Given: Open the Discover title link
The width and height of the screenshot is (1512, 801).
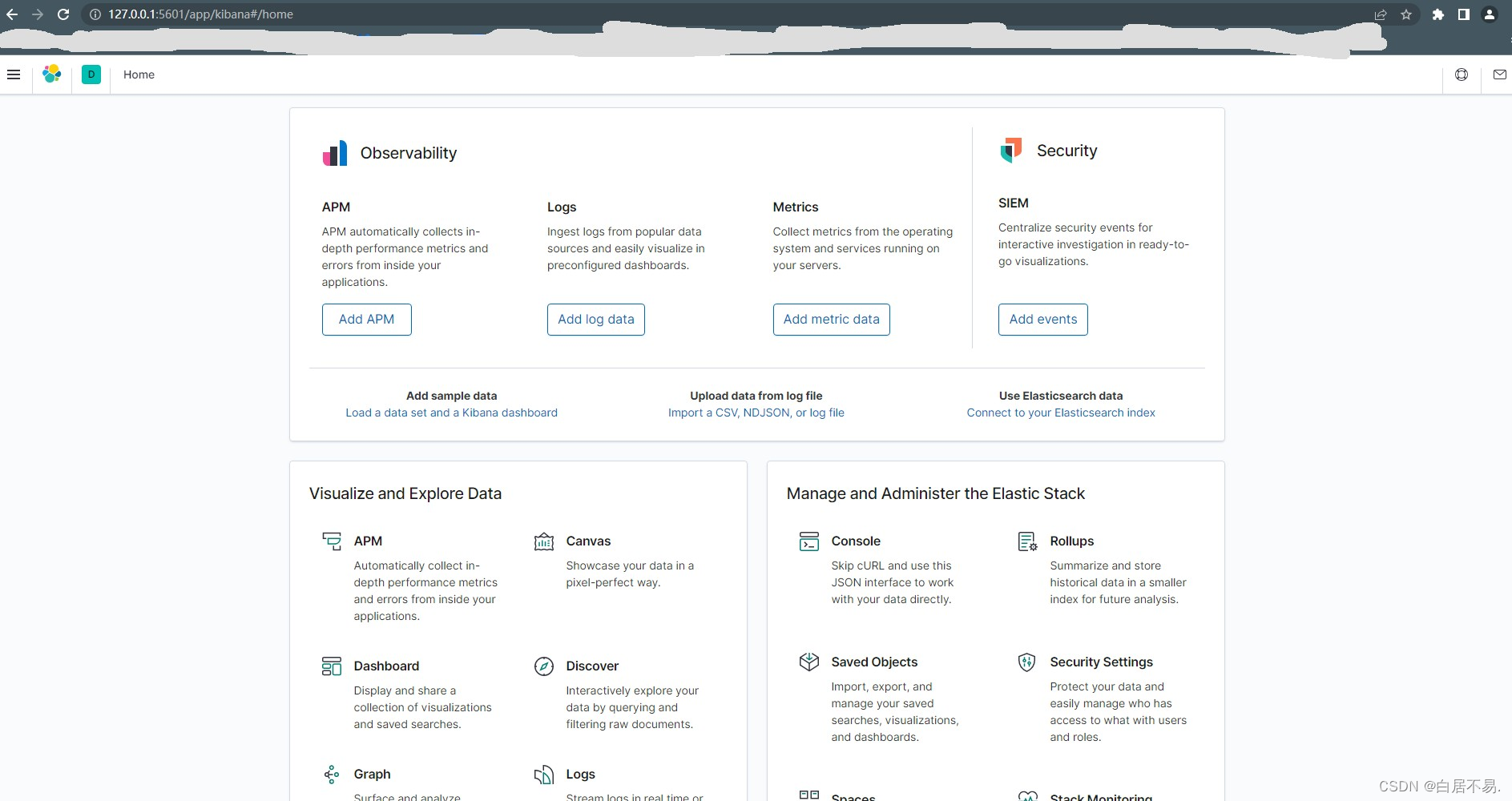Looking at the screenshot, I should coord(592,666).
